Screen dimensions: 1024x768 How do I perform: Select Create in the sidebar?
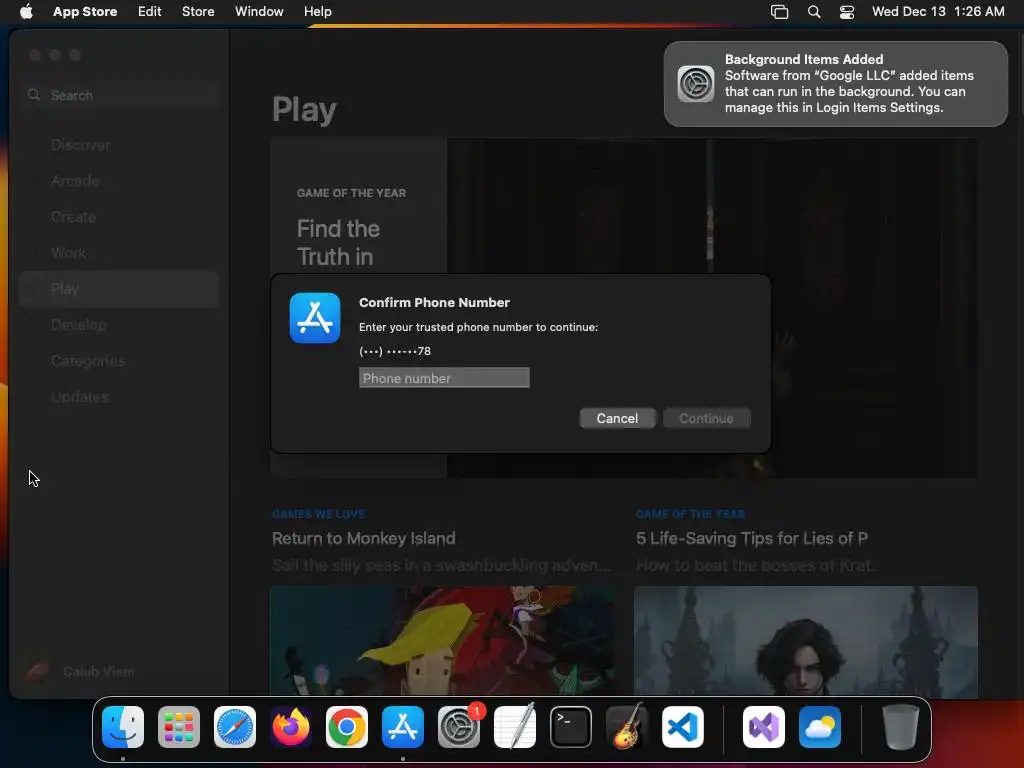tap(119, 217)
